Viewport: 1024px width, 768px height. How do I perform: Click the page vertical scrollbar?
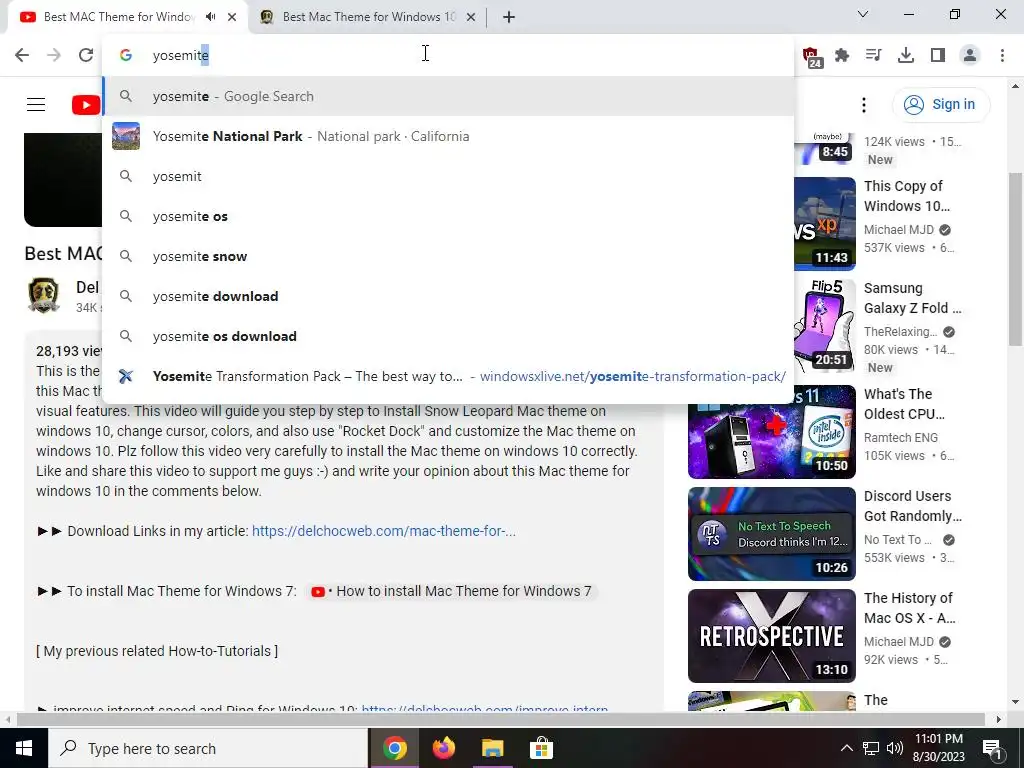tap(1015, 259)
